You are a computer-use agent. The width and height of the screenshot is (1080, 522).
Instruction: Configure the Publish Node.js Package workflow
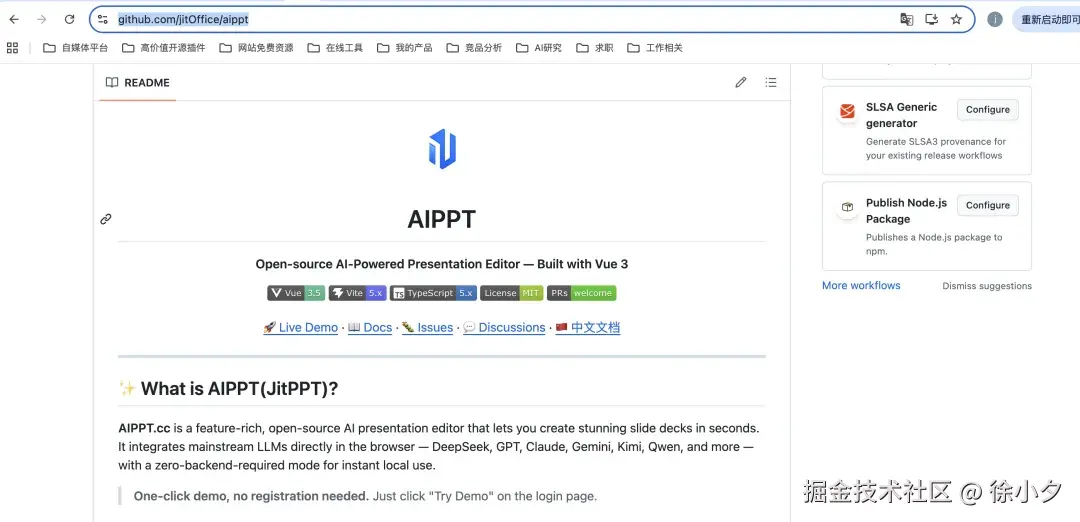coord(988,205)
